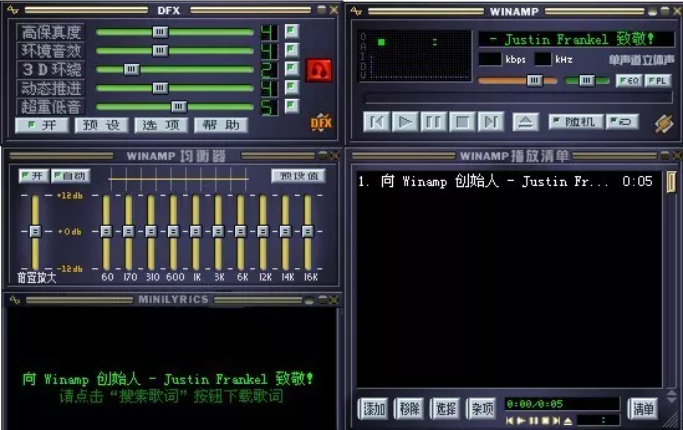
Task: Open the playlist 清单 list menu
Action: coord(642,409)
